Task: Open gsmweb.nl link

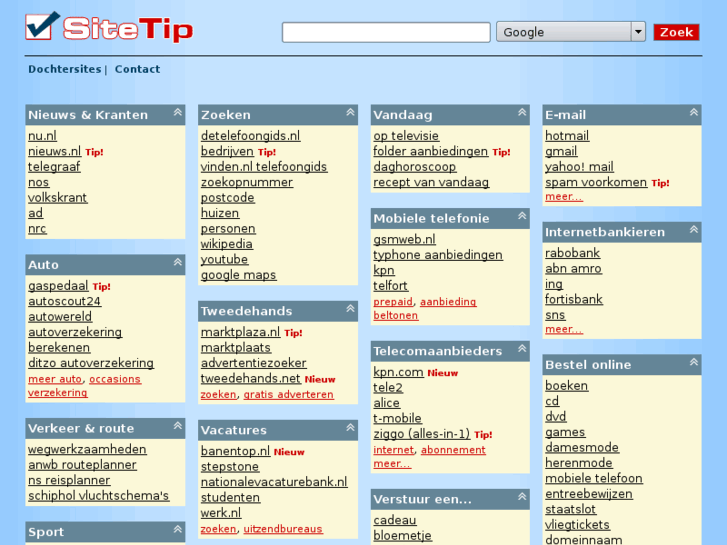Action: click(404, 239)
